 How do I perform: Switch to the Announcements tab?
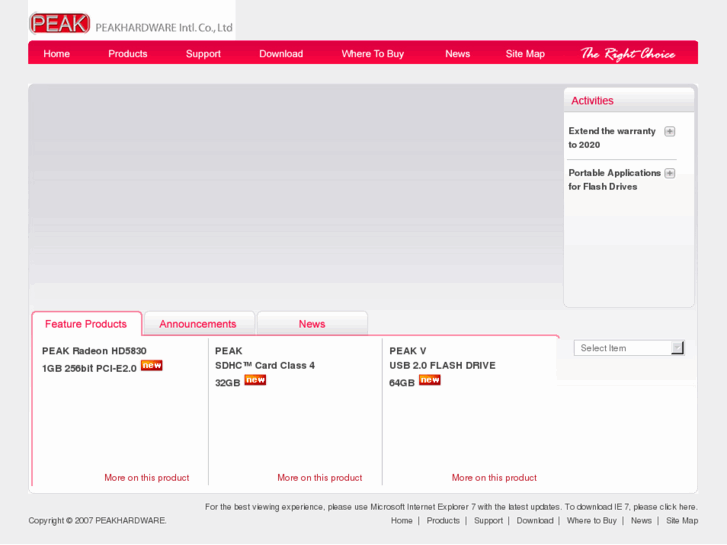[x=199, y=323]
